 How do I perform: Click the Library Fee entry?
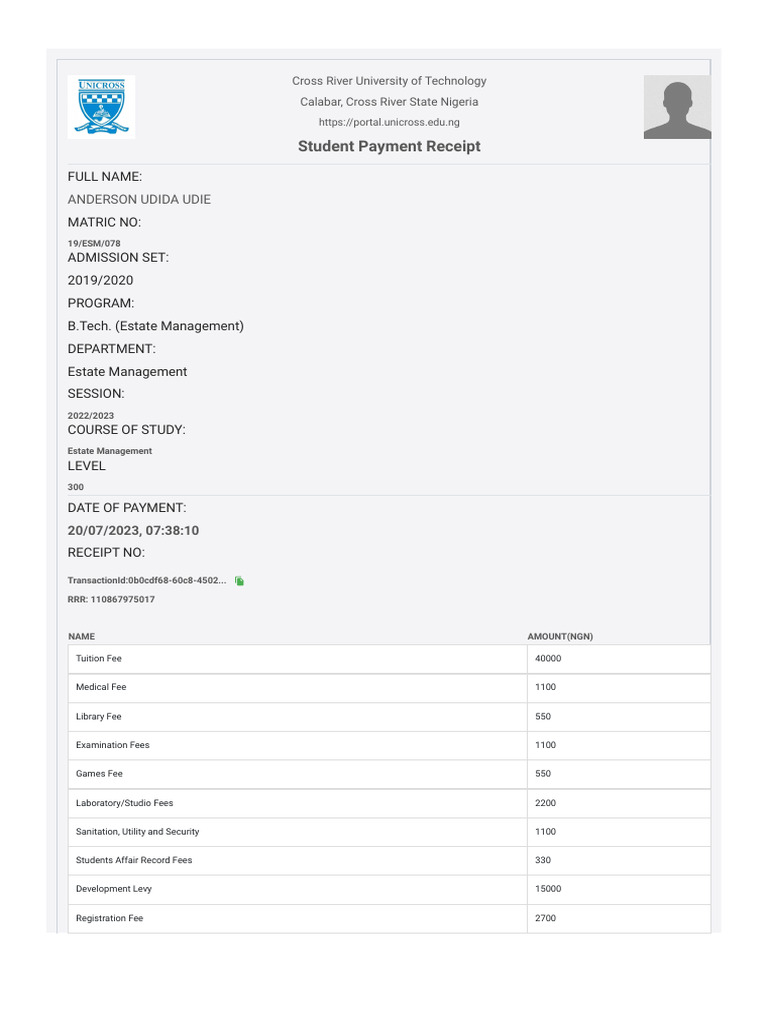(99, 717)
